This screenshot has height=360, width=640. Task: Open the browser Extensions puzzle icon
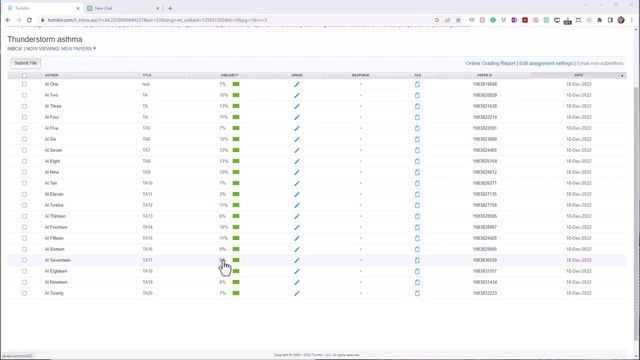[x=600, y=20]
